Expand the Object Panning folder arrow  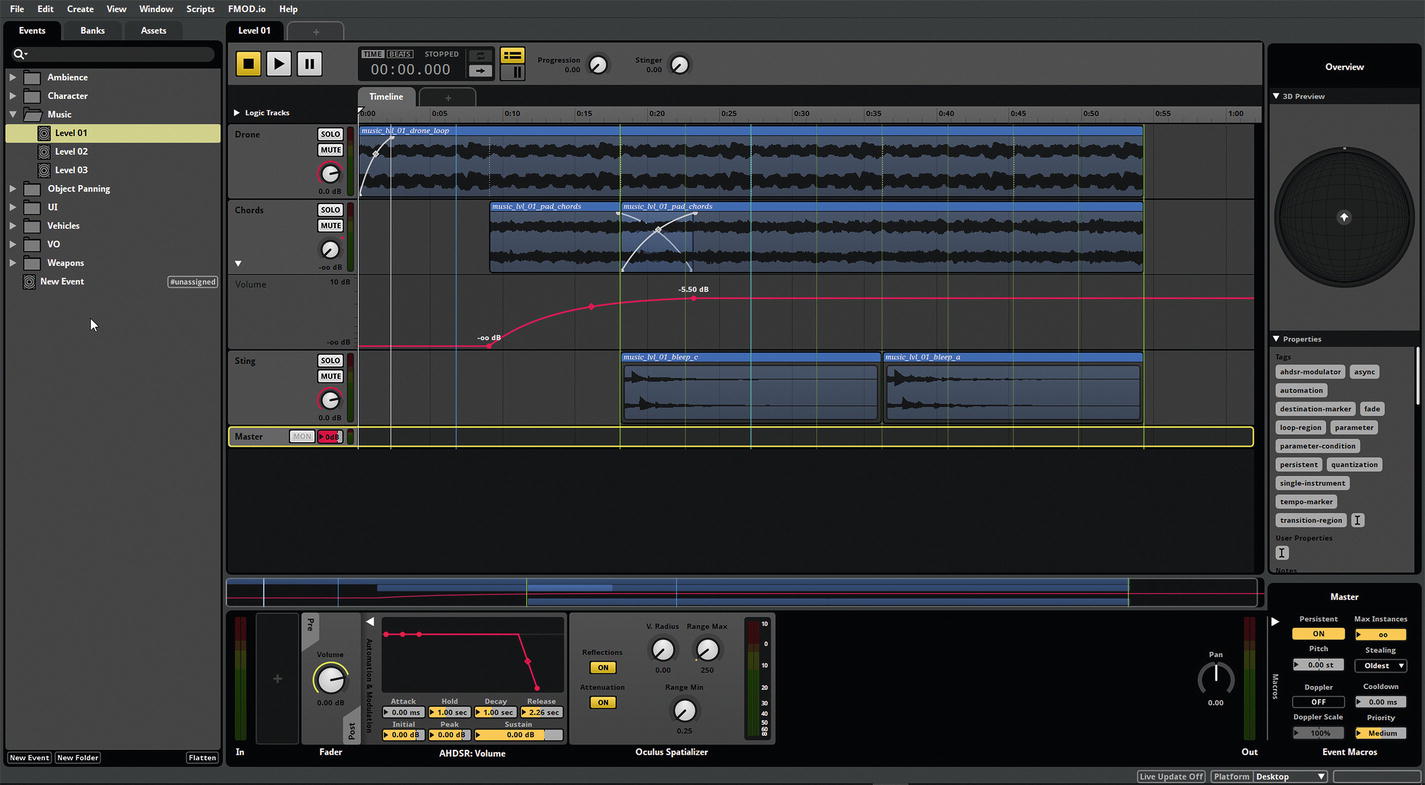pos(13,189)
